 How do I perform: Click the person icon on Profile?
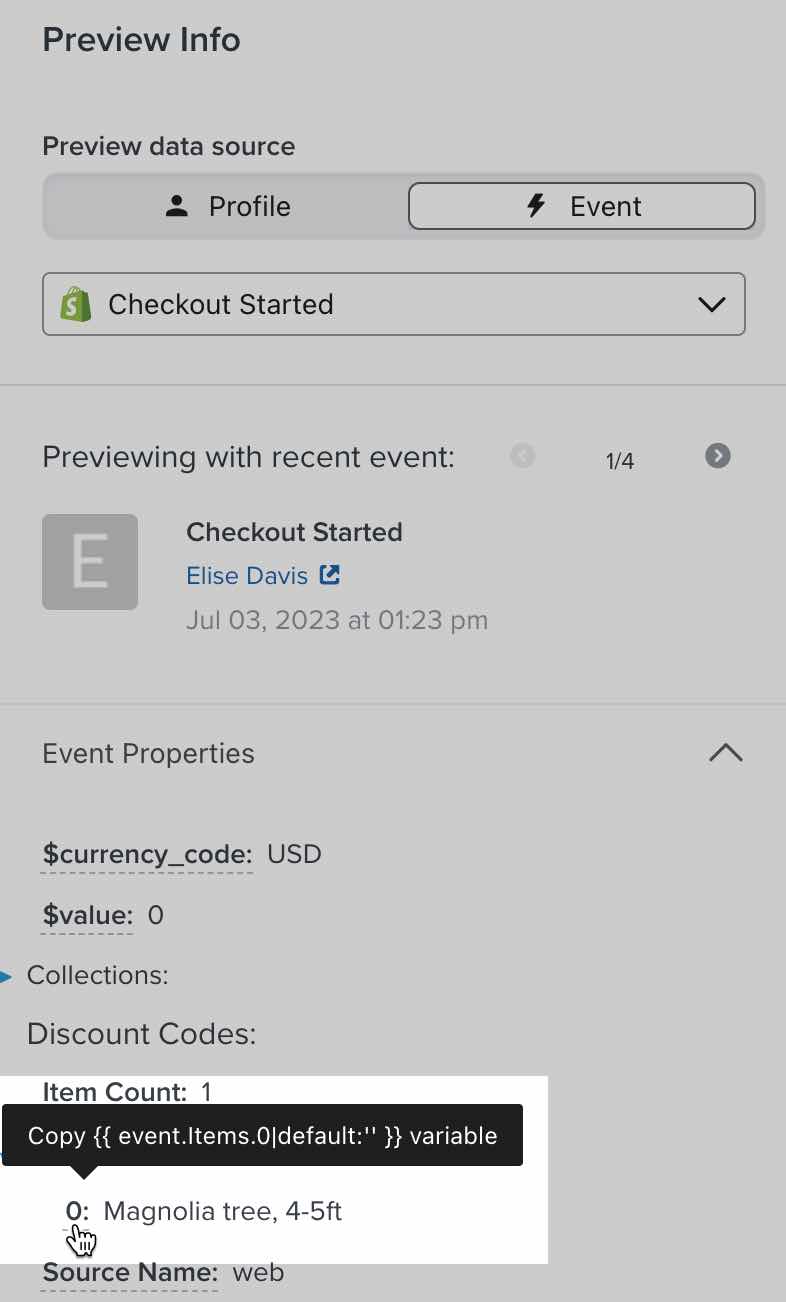(x=177, y=207)
